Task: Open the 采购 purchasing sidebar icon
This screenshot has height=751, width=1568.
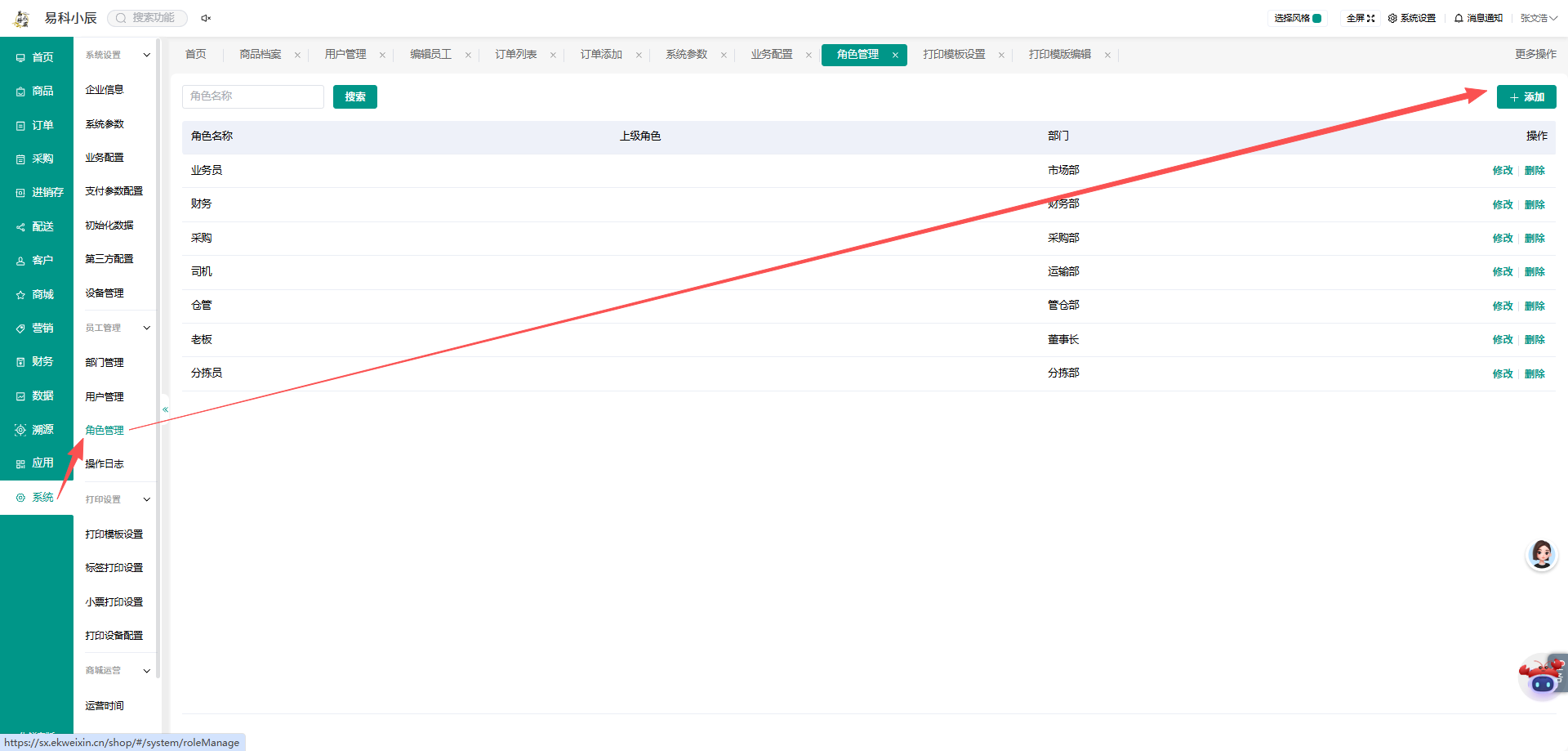Action: (20, 159)
